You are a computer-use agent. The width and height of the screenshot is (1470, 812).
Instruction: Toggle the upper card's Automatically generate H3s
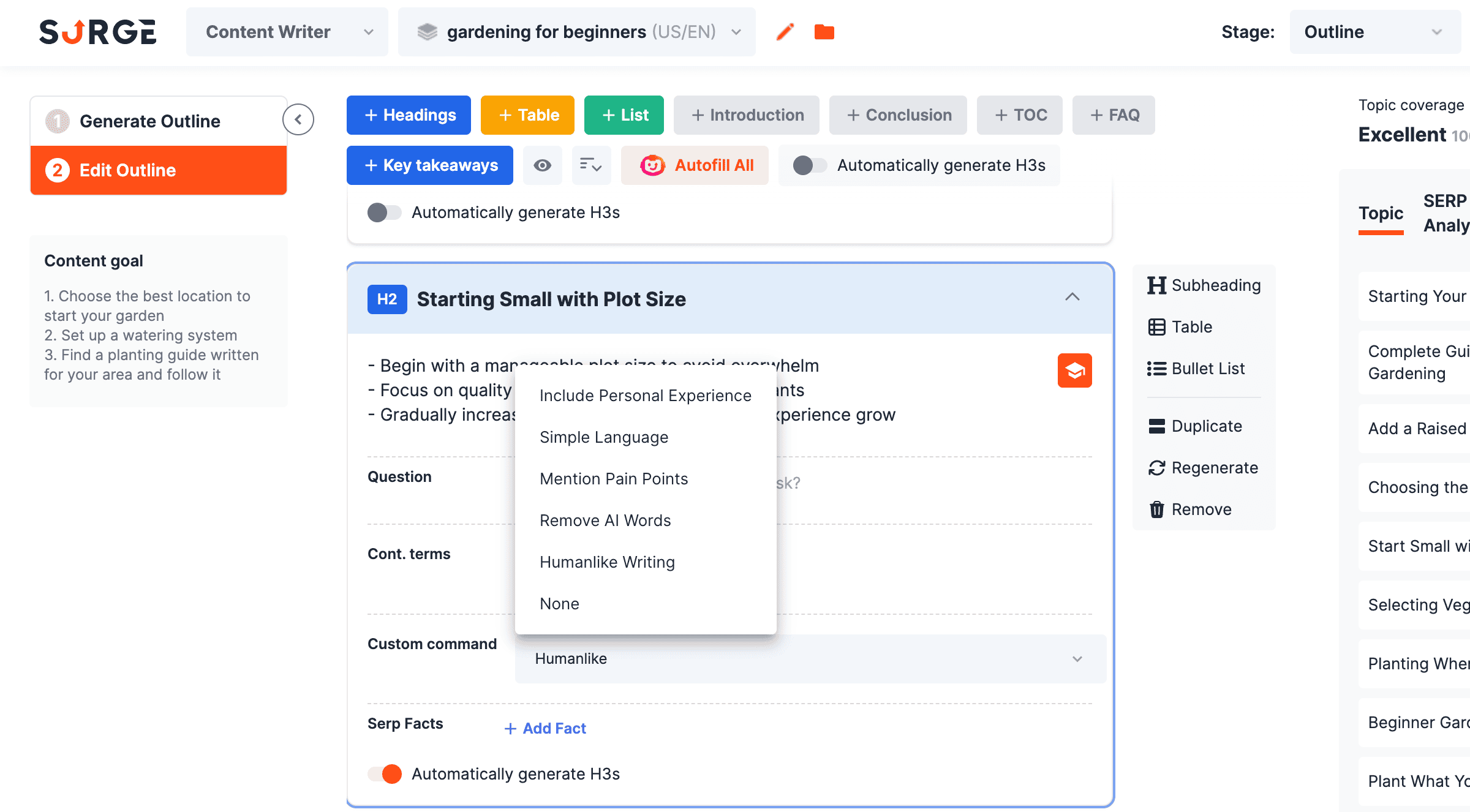(385, 212)
